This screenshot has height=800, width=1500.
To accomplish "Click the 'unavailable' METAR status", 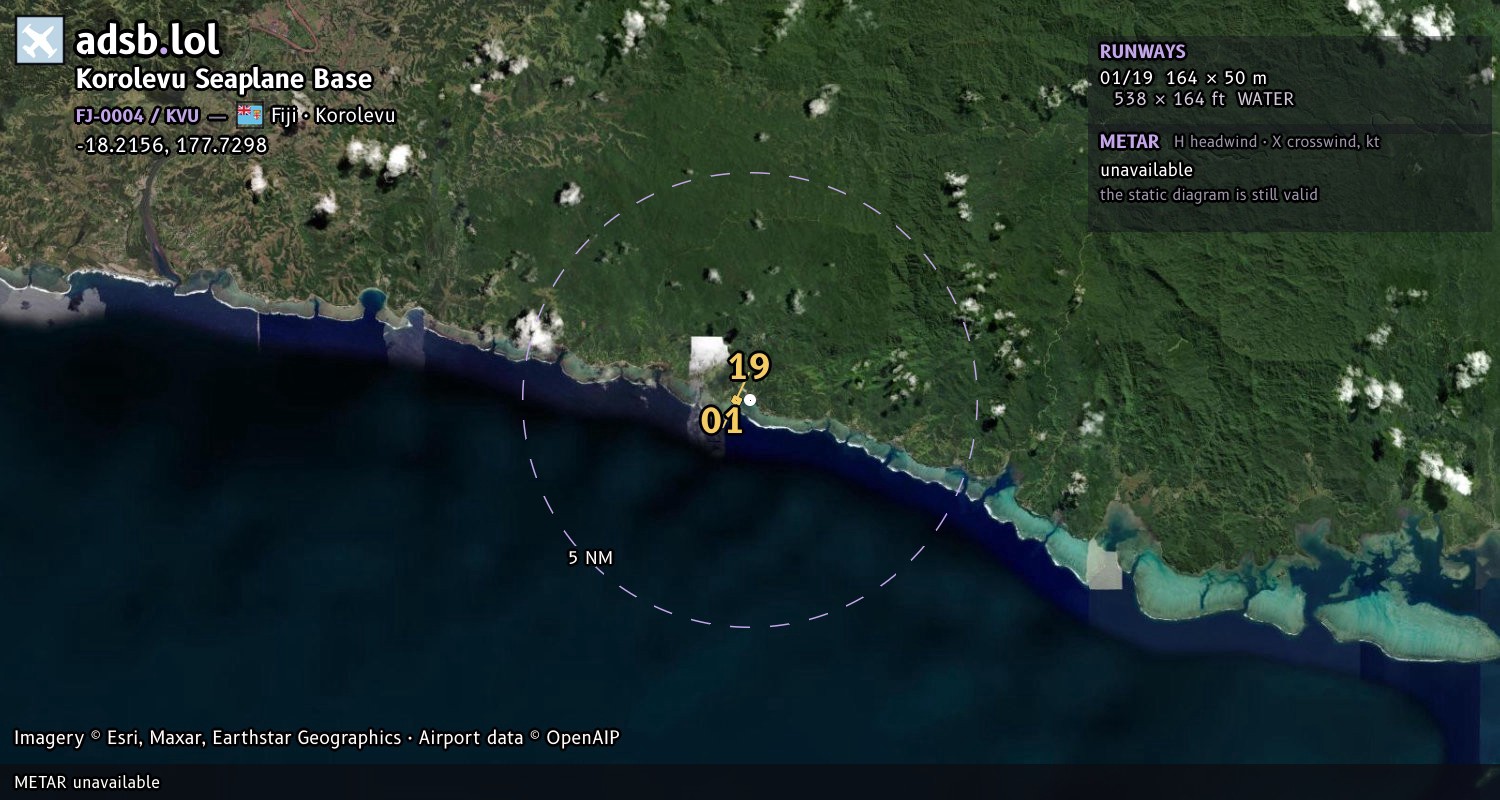I will (1146, 170).
